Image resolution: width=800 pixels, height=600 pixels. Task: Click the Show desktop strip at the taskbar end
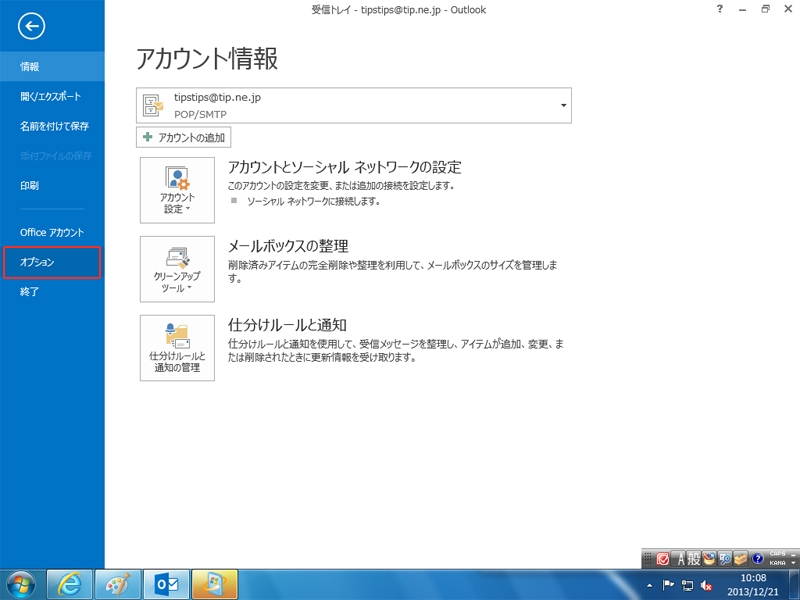[794, 585]
